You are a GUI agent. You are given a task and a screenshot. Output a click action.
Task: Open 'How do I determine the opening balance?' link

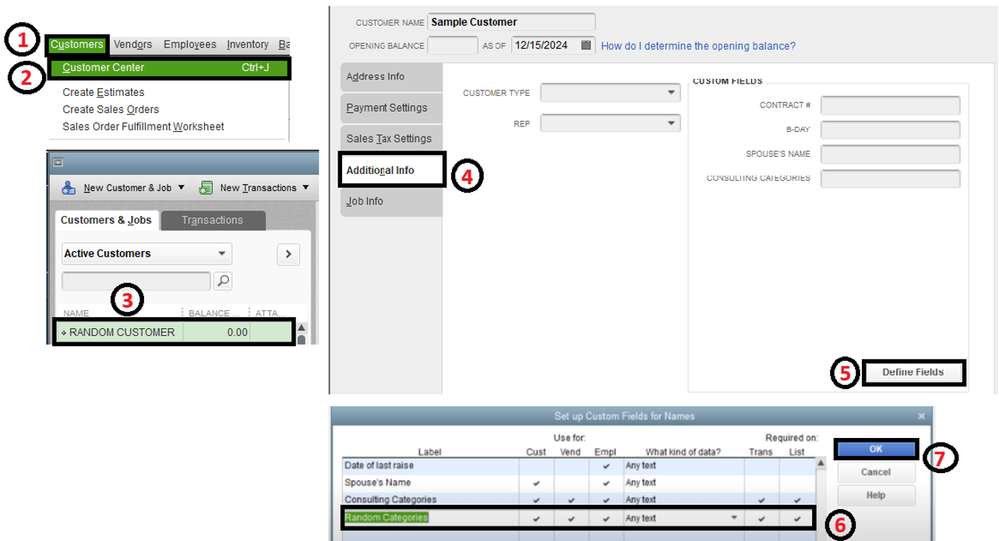click(698, 46)
